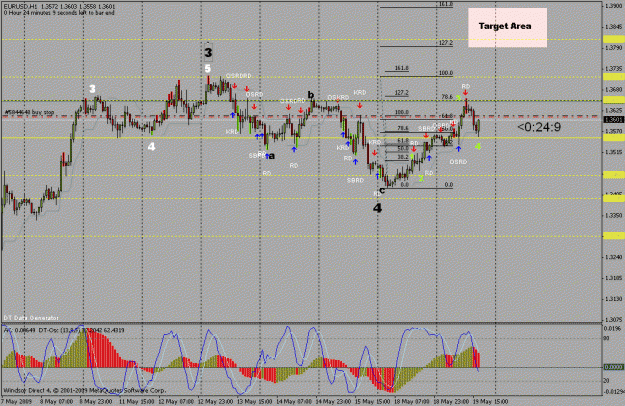The width and height of the screenshot is (625, 406).
Task: Click the <0:24:9 bar countdown text
Action: [539, 127]
